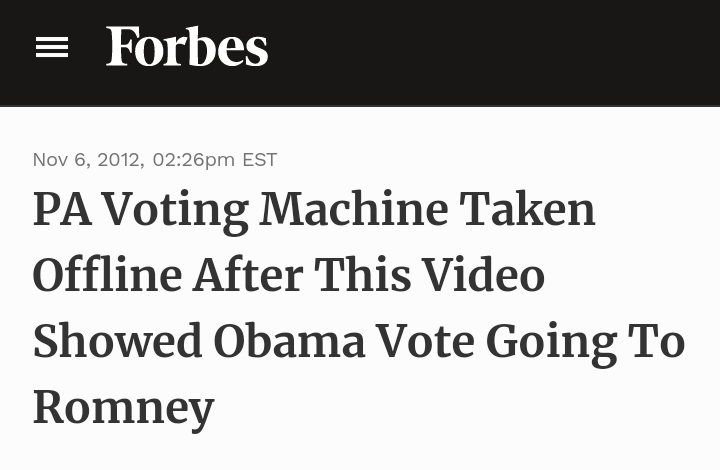Click the word "This" in the headline
Screen dimensions: 720x470
[360, 276]
